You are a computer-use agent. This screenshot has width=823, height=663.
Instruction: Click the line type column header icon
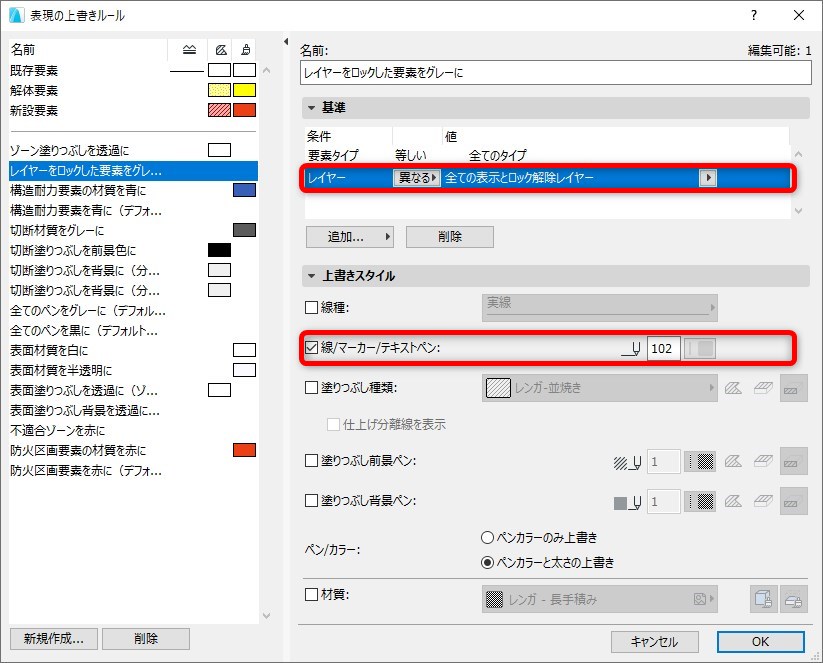(x=189, y=50)
